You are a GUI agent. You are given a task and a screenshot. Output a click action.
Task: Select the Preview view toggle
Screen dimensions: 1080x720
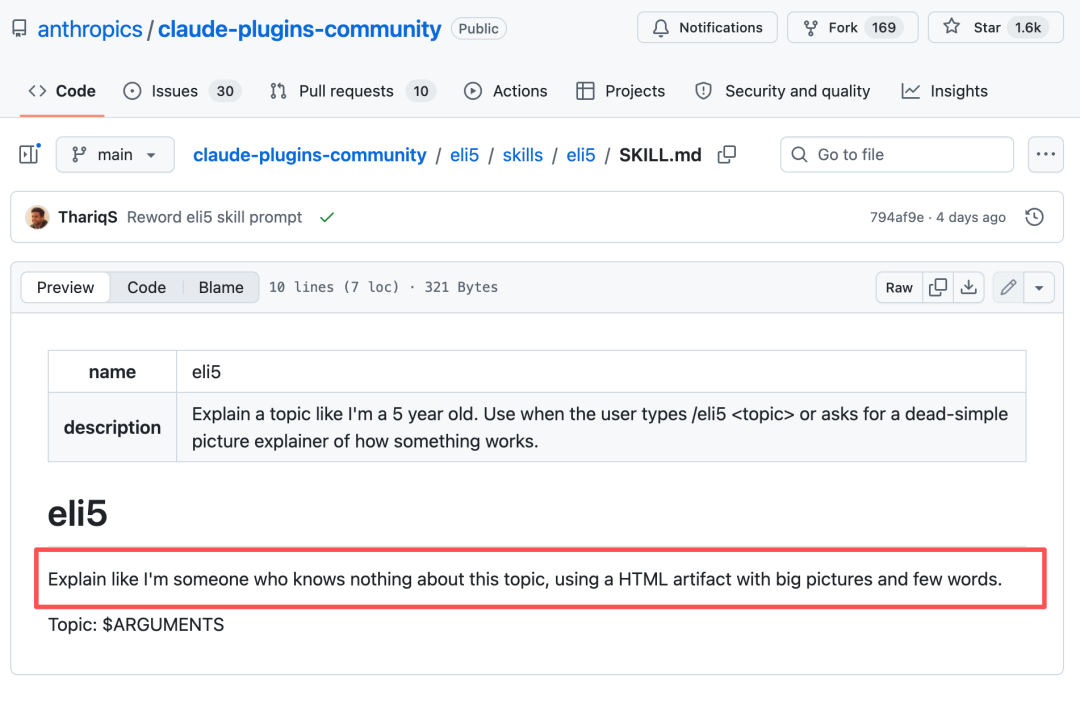[x=65, y=287]
